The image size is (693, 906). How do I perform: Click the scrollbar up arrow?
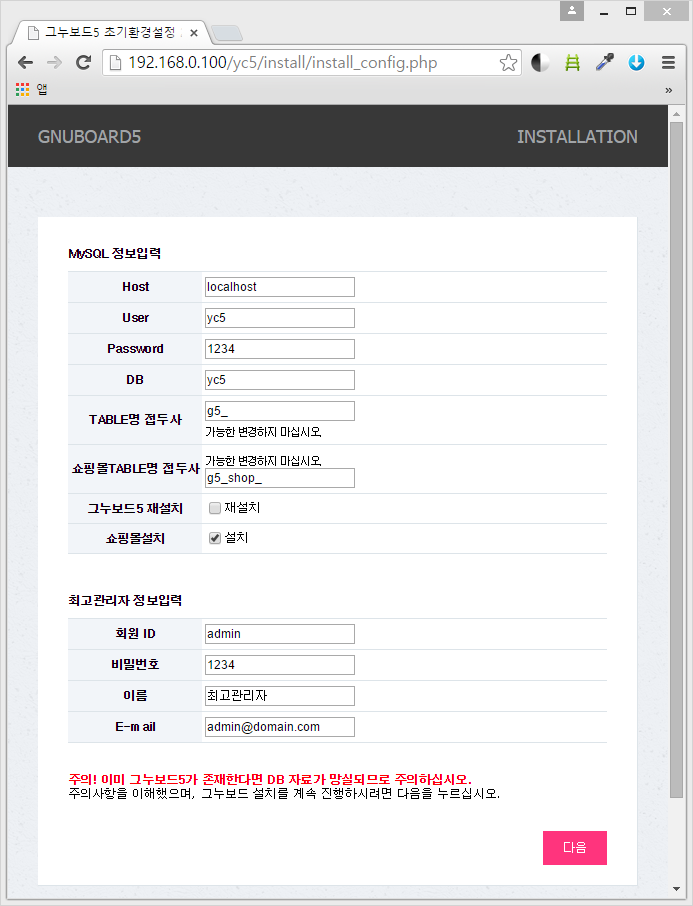[x=676, y=114]
